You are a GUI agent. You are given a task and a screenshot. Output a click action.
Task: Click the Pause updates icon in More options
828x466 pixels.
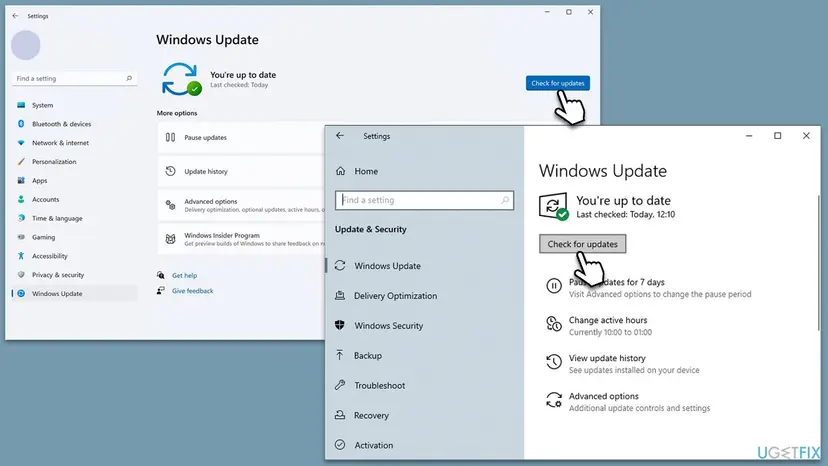coord(170,137)
